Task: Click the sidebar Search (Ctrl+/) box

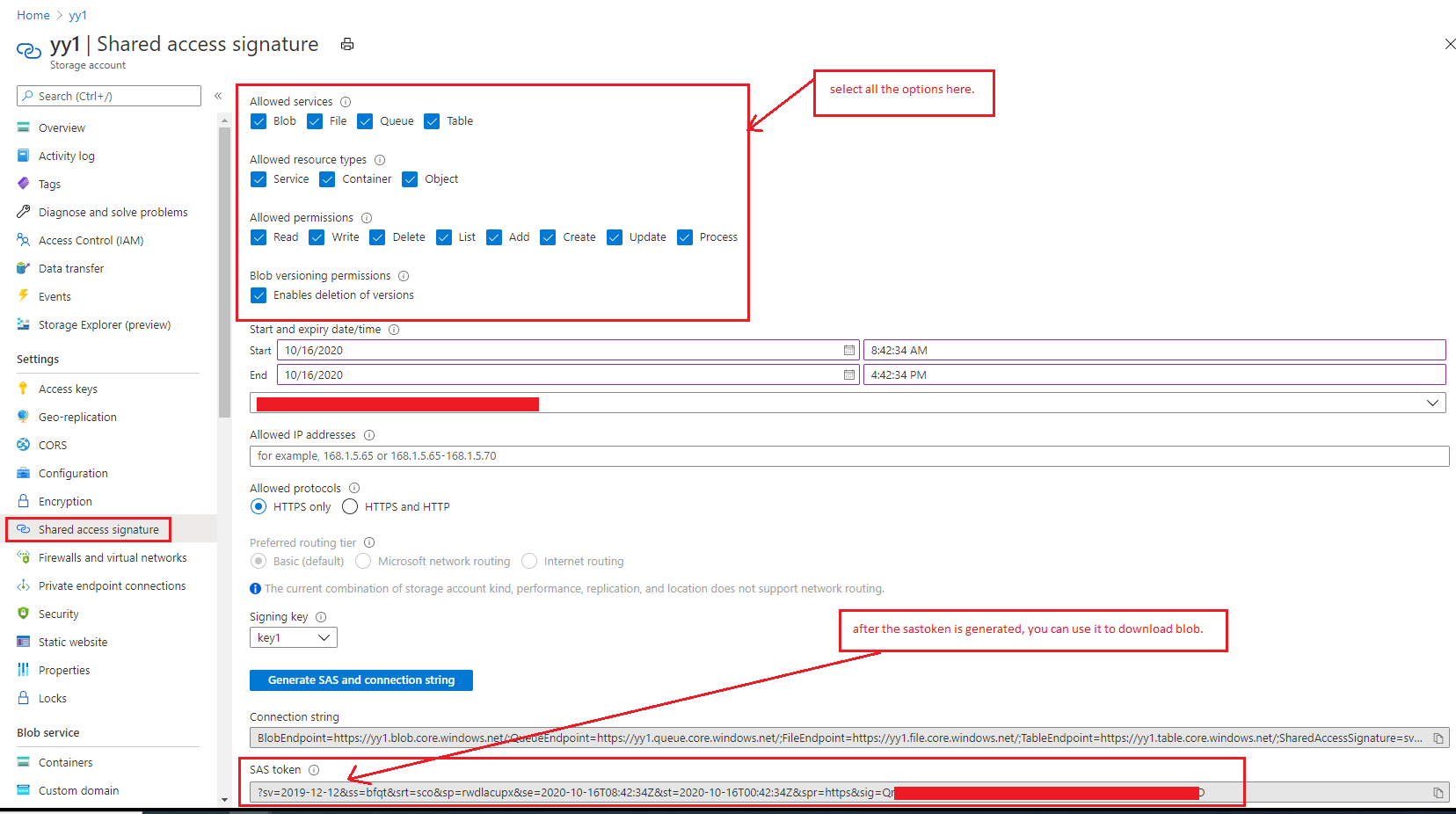Action: pos(109,96)
